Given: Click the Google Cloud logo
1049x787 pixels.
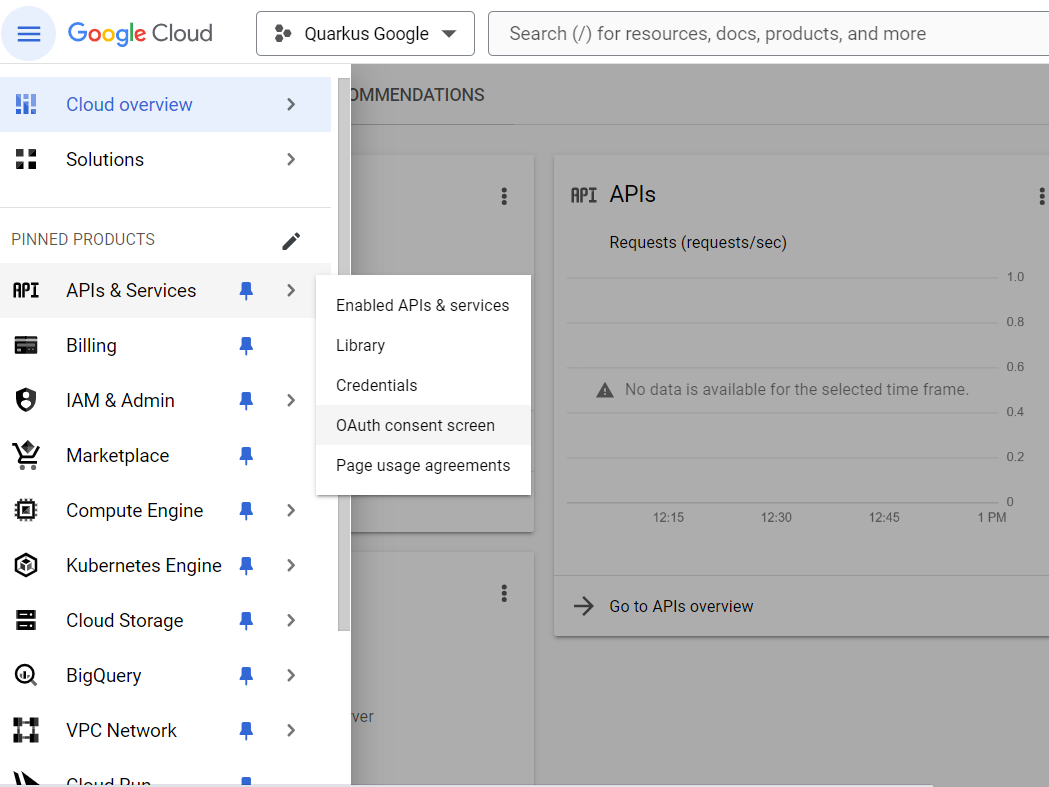Looking at the screenshot, I should click(x=140, y=33).
